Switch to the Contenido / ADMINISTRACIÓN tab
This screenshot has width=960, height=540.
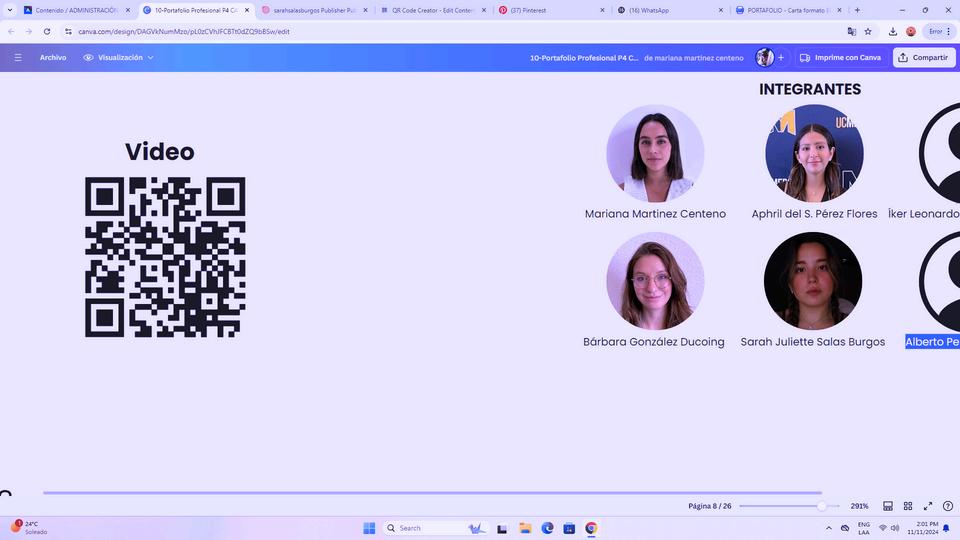pos(77,10)
